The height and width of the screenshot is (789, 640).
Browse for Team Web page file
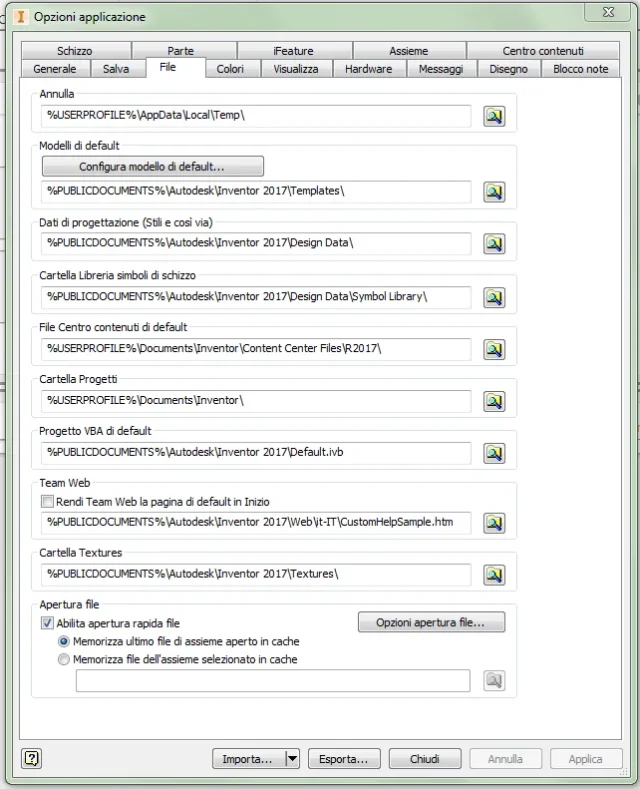click(x=494, y=523)
